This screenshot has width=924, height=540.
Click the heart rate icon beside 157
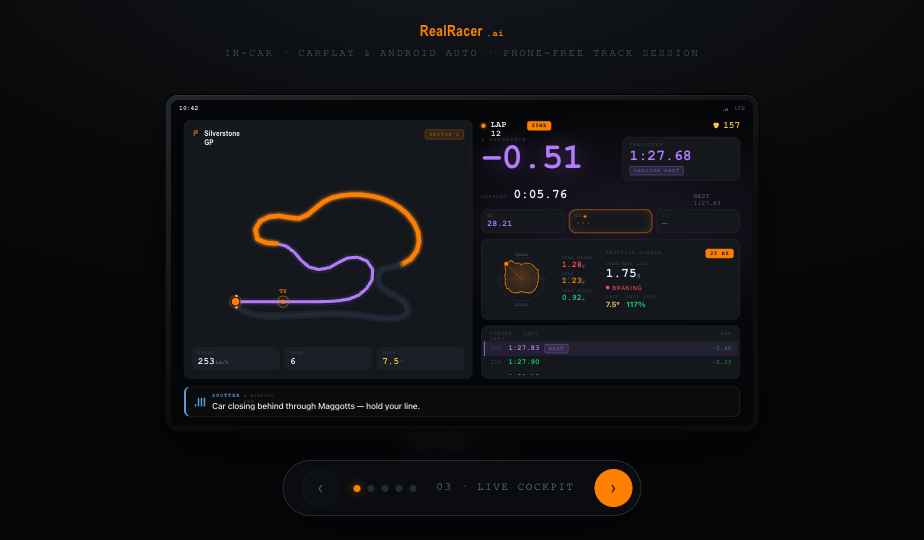pyautogui.click(x=716, y=126)
